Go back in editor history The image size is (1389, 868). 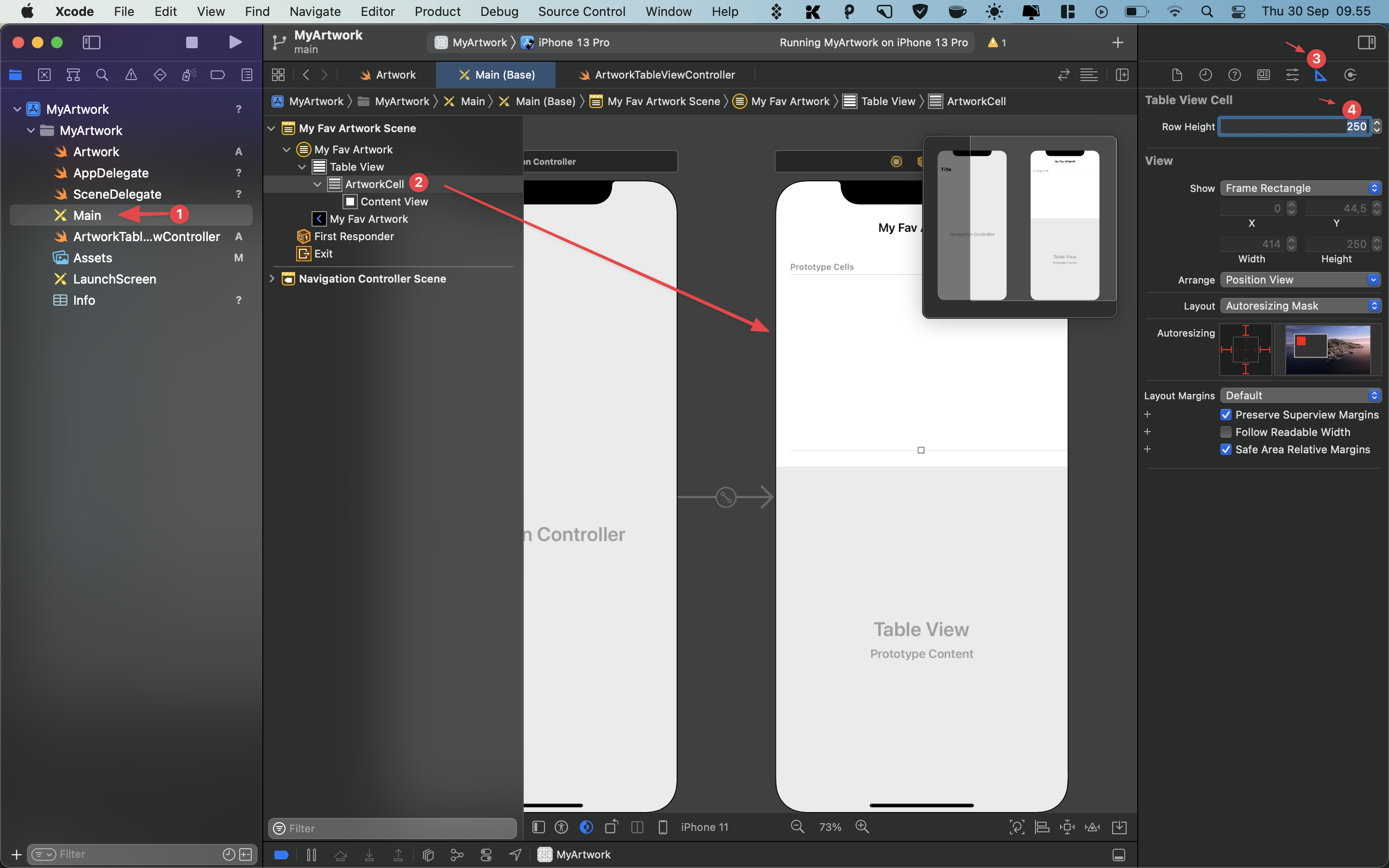306,75
